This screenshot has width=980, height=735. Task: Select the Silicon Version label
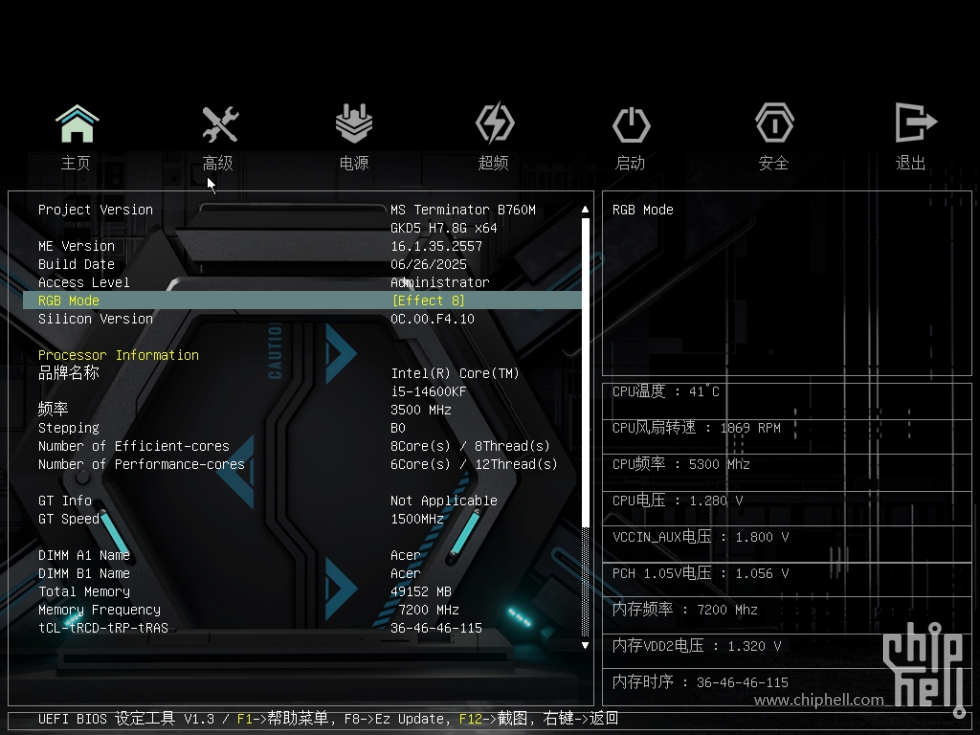coord(95,319)
